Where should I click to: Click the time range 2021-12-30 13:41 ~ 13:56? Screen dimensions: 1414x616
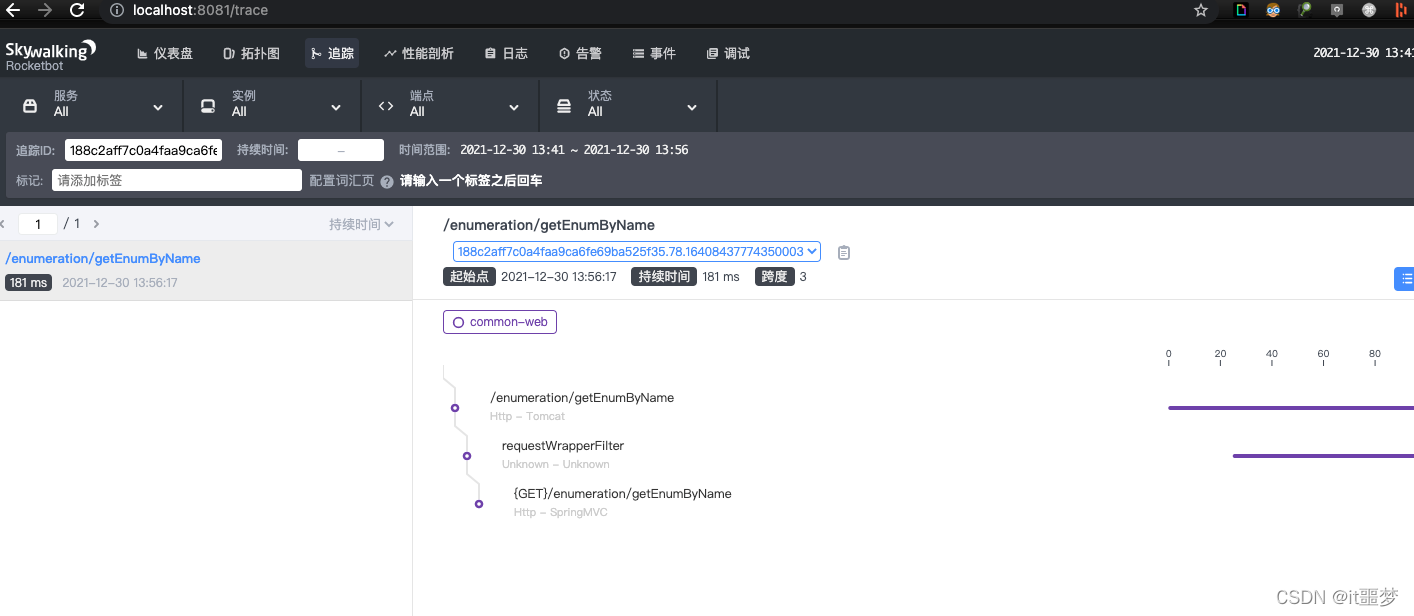pyautogui.click(x=574, y=150)
